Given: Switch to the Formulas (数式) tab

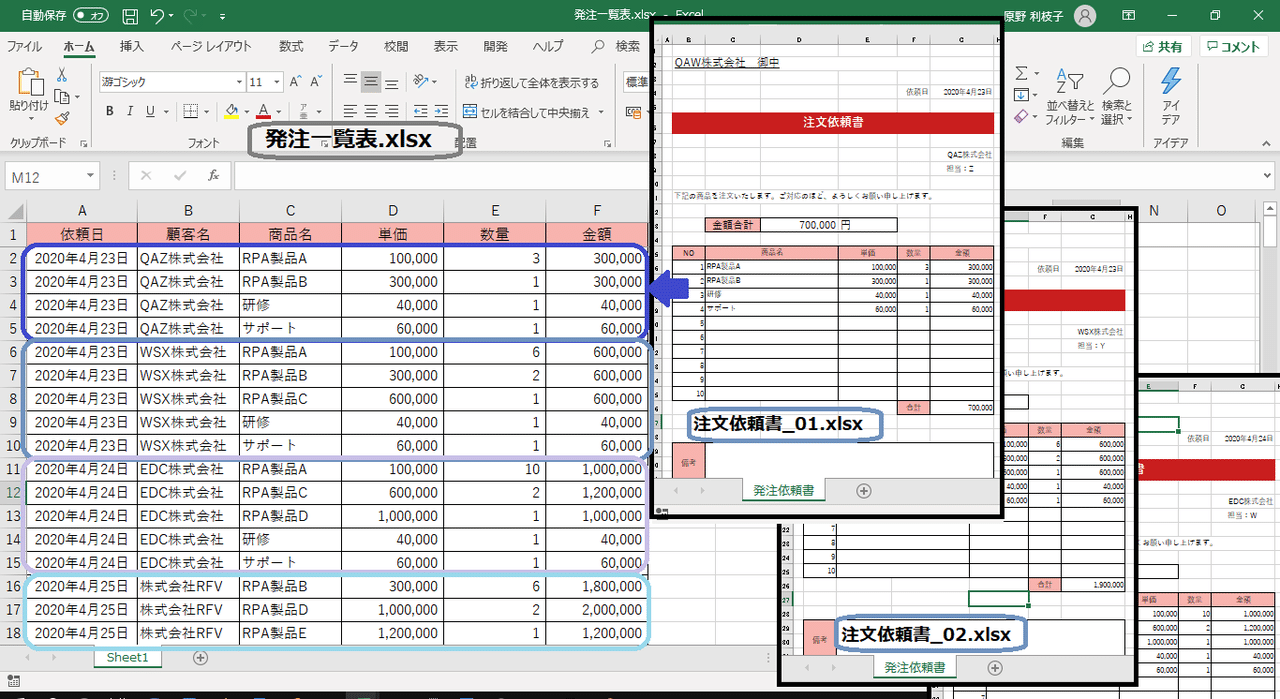Looking at the screenshot, I should 291,47.
